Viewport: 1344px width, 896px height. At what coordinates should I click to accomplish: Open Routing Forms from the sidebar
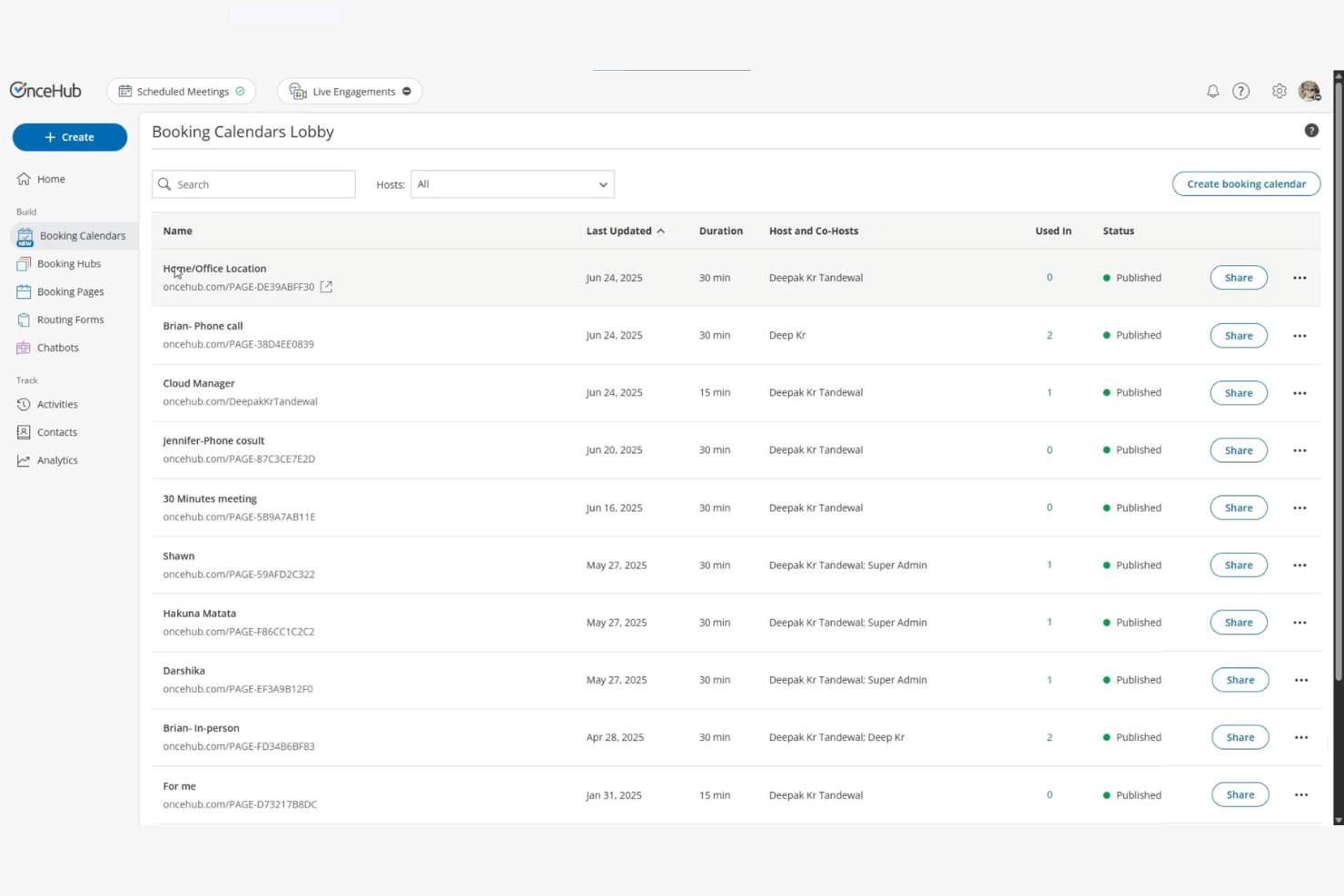pos(71,320)
